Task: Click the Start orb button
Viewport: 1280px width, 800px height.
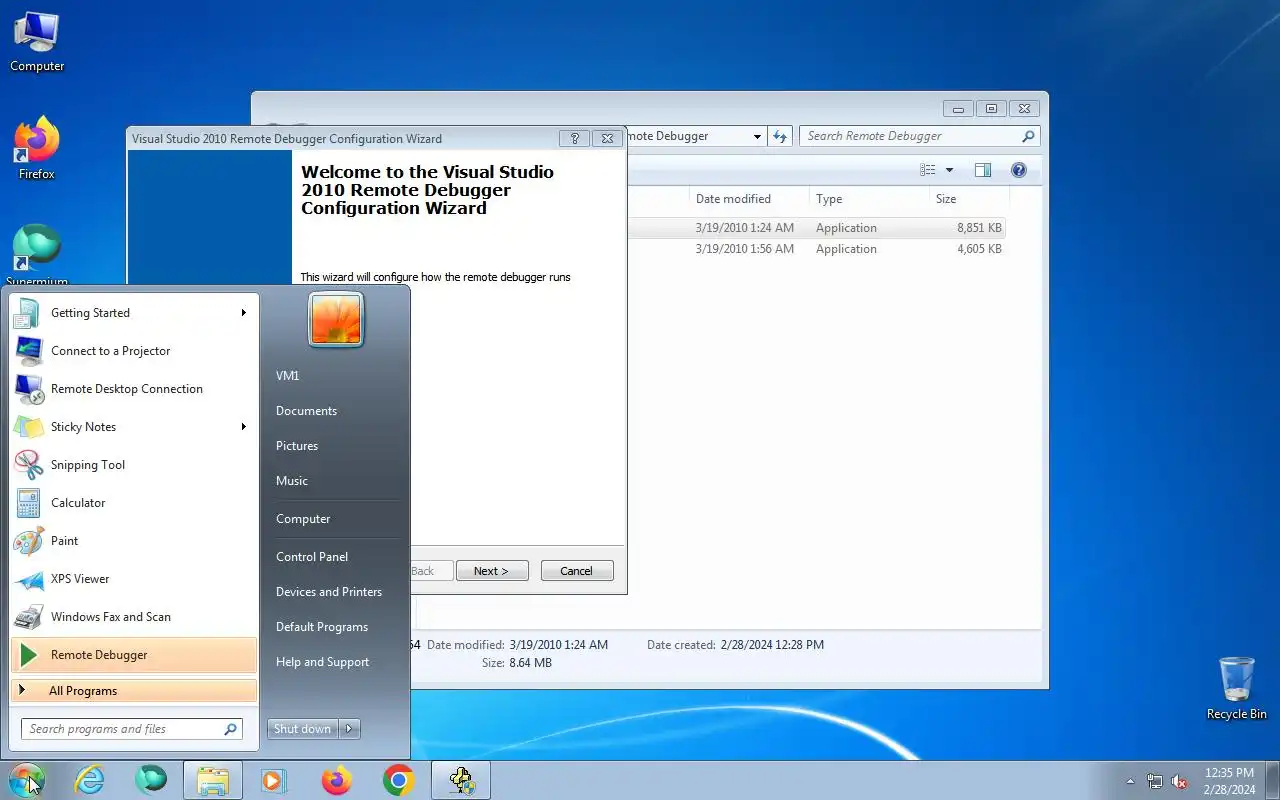Action: click(26, 780)
